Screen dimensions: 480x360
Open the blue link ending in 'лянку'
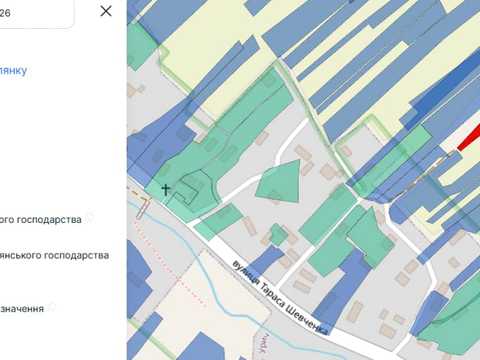[13, 71]
